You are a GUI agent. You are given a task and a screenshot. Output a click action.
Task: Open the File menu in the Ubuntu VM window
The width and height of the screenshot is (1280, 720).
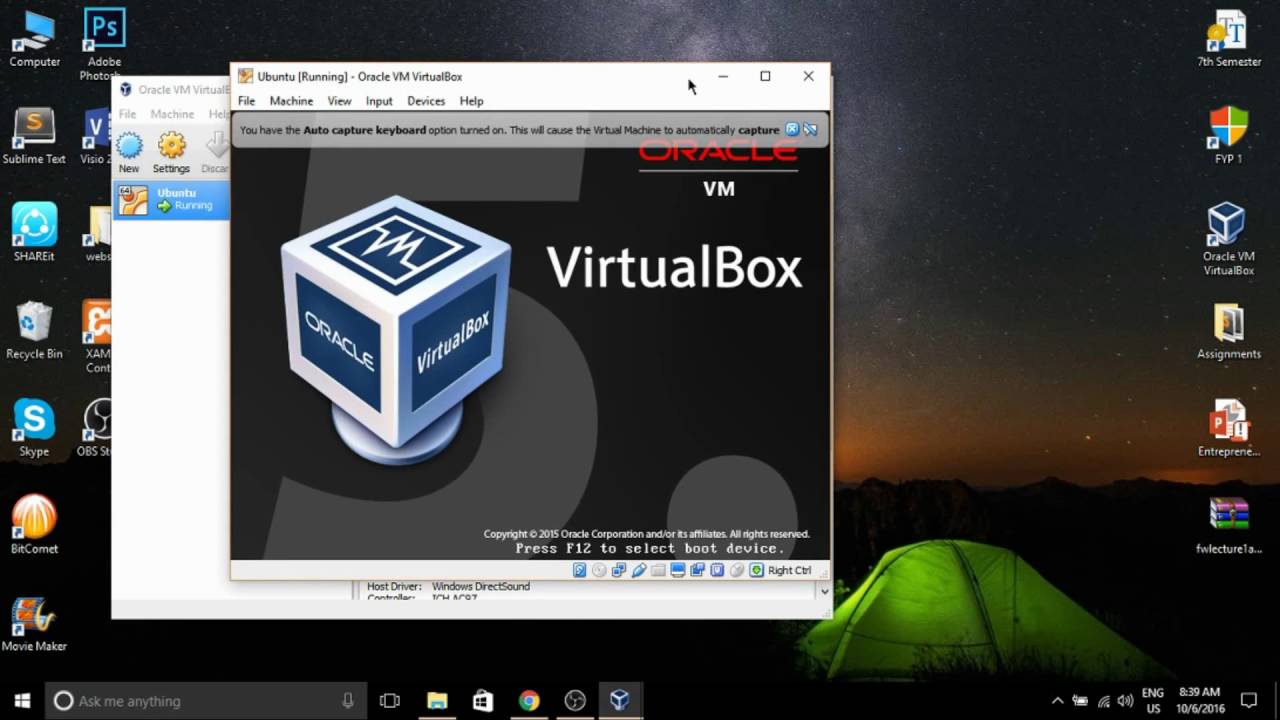[246, 101]
